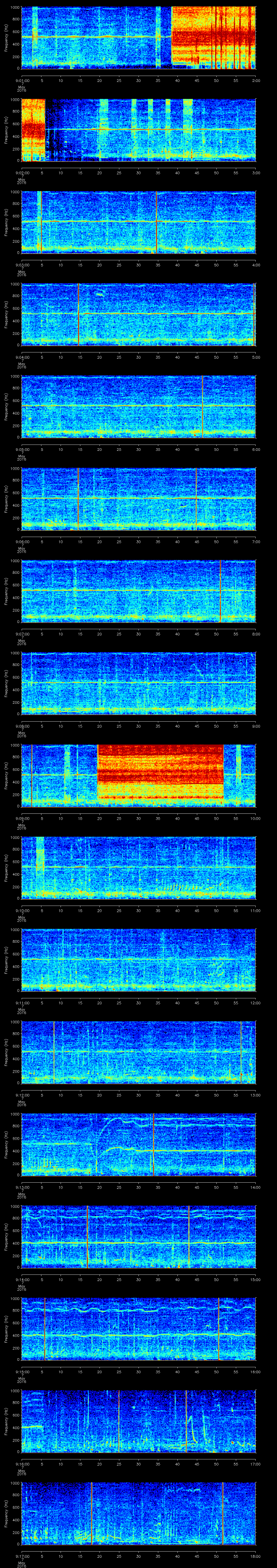Open the spectrogram panel starting at 9:07:00
This screenshot has width=277, height=1568.
click(138, 591)
